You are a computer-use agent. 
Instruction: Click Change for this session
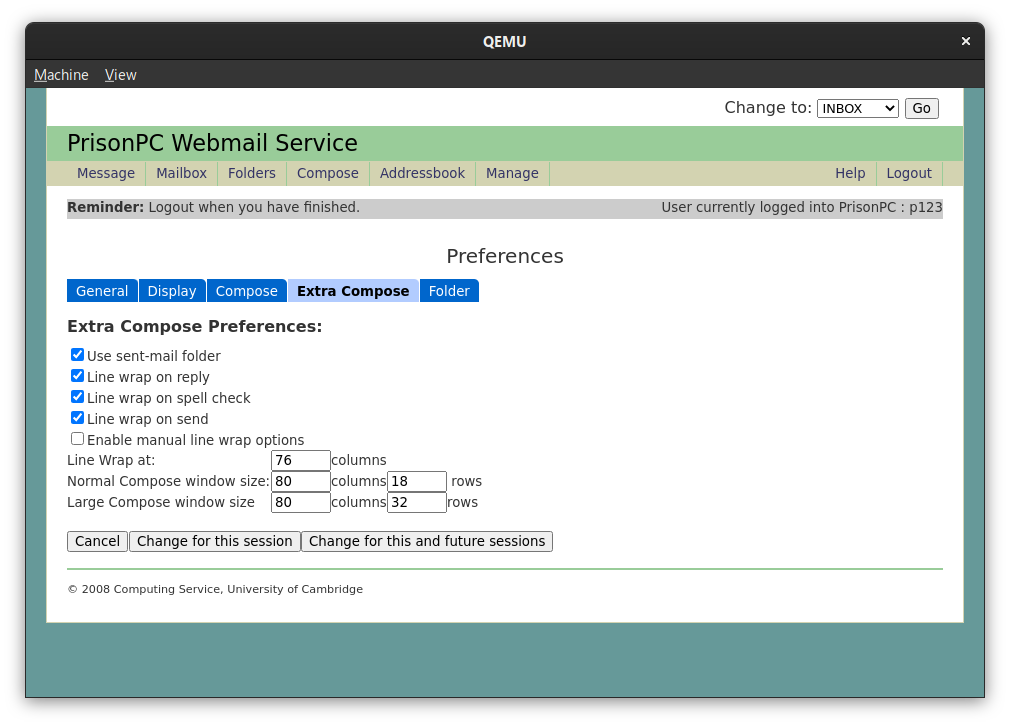[214, 541]
